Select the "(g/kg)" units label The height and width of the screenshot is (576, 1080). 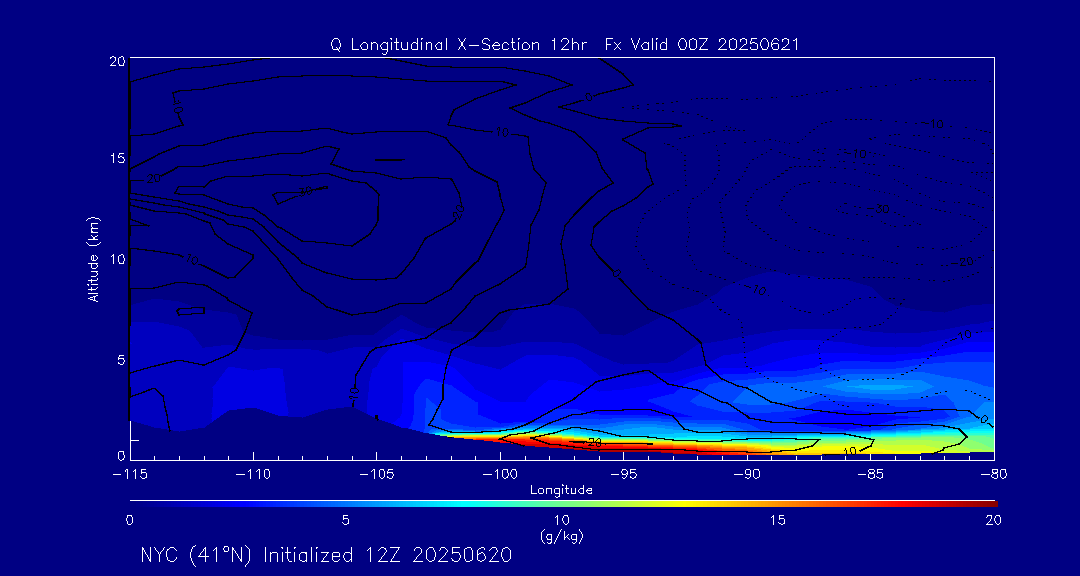(561, 535)
